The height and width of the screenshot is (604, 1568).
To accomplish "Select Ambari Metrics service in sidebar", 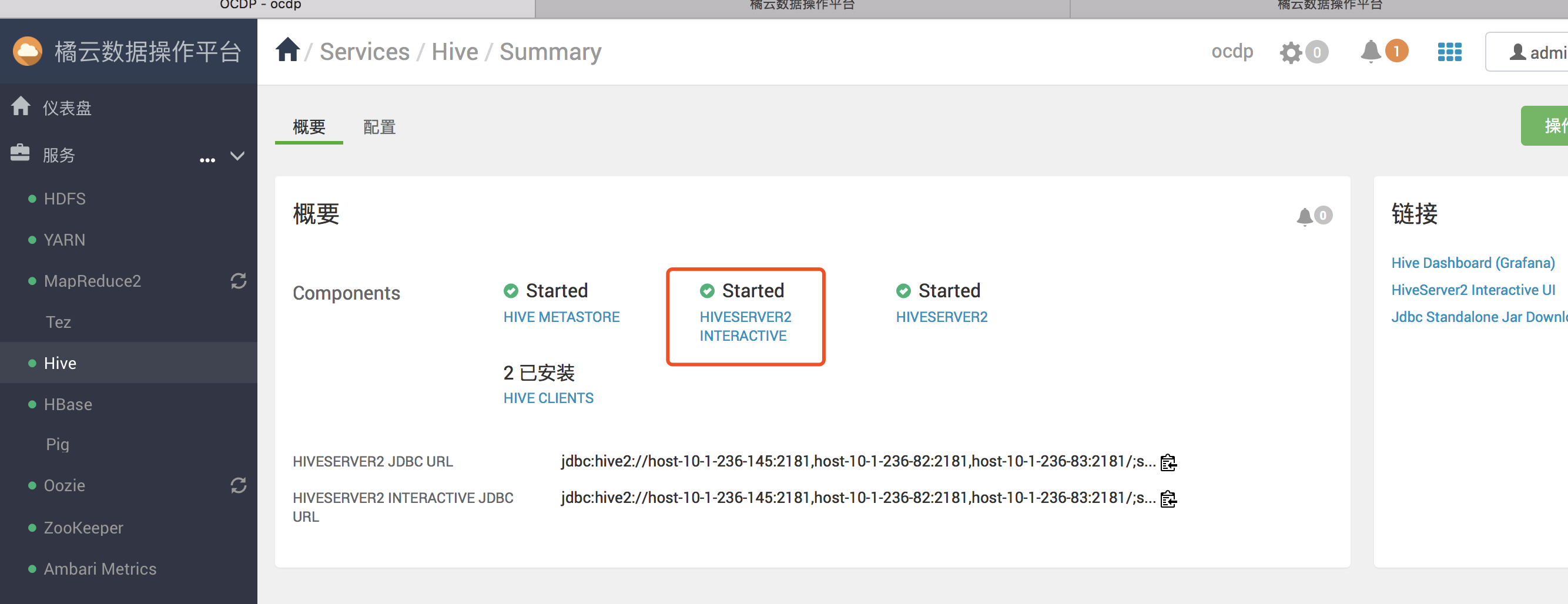I will tap(100, 569).
